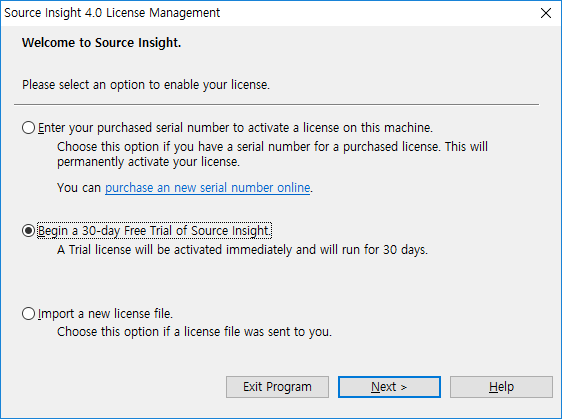Image resolution: width=562 pixels, height=419 pixels.
Task: Click the horizontal separator line under the instructions
Action: (x=276, y=105)
